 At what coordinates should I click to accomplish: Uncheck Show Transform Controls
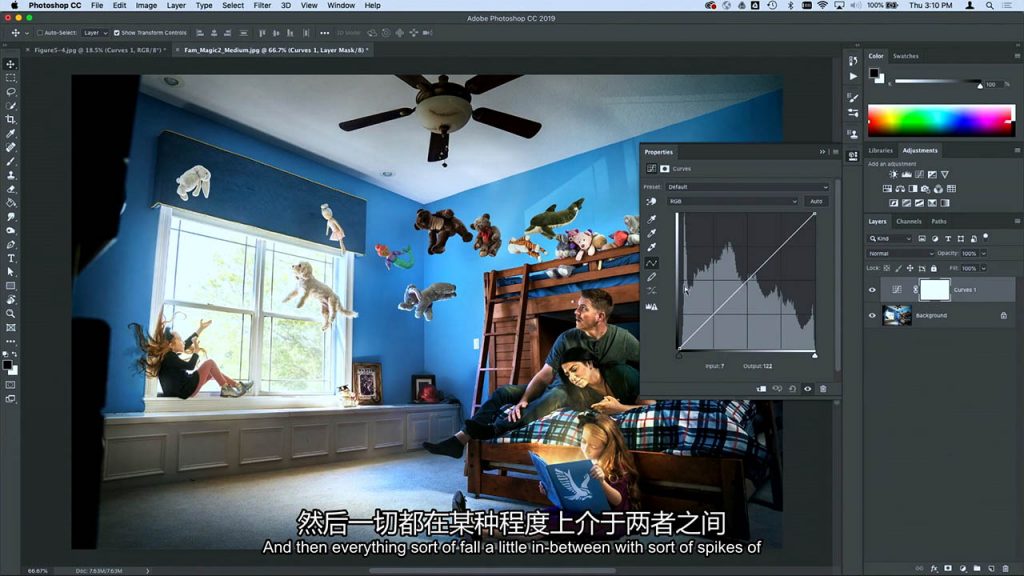[116, 33]
